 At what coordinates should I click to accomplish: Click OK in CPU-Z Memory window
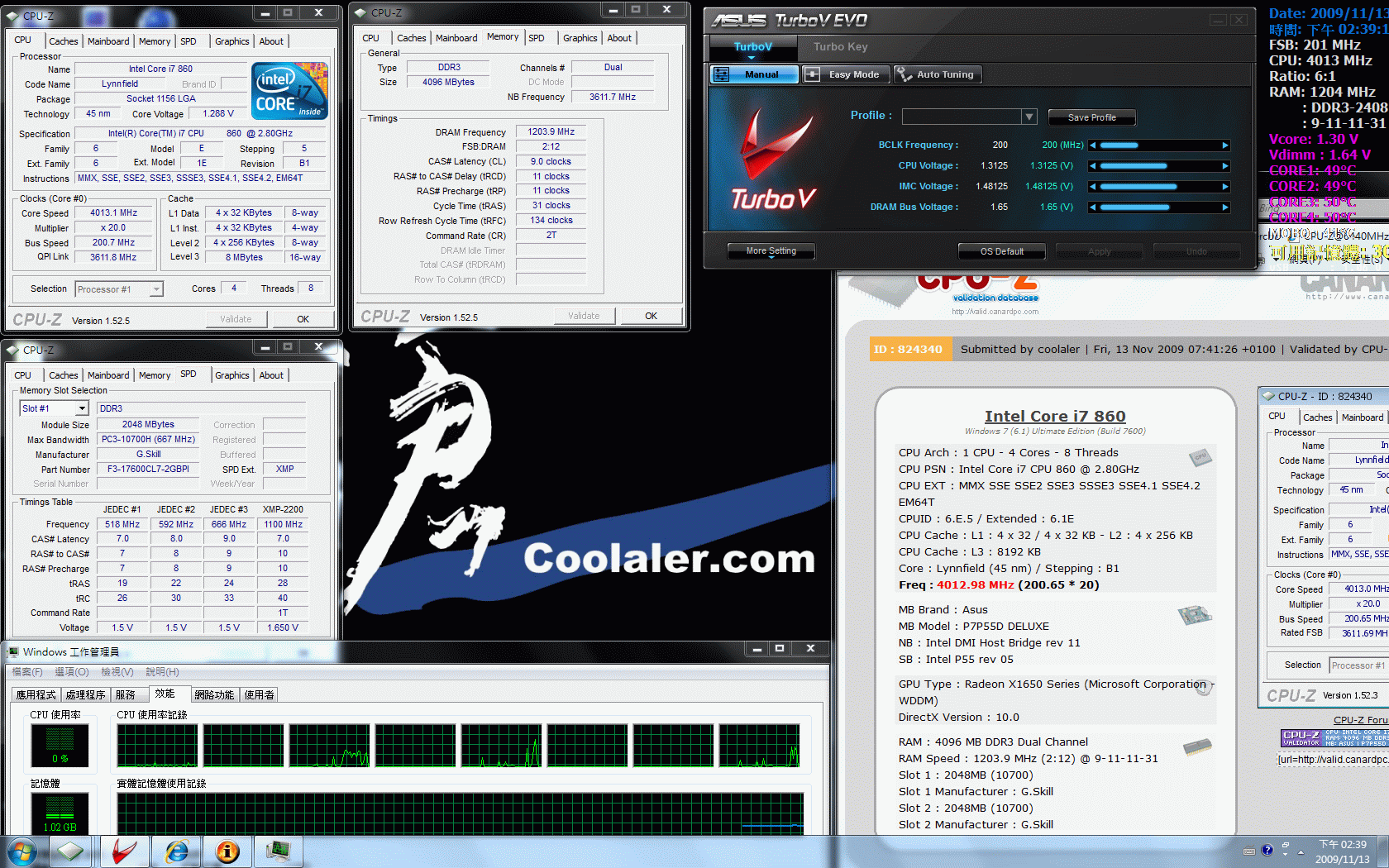click(x=651, y=316)
